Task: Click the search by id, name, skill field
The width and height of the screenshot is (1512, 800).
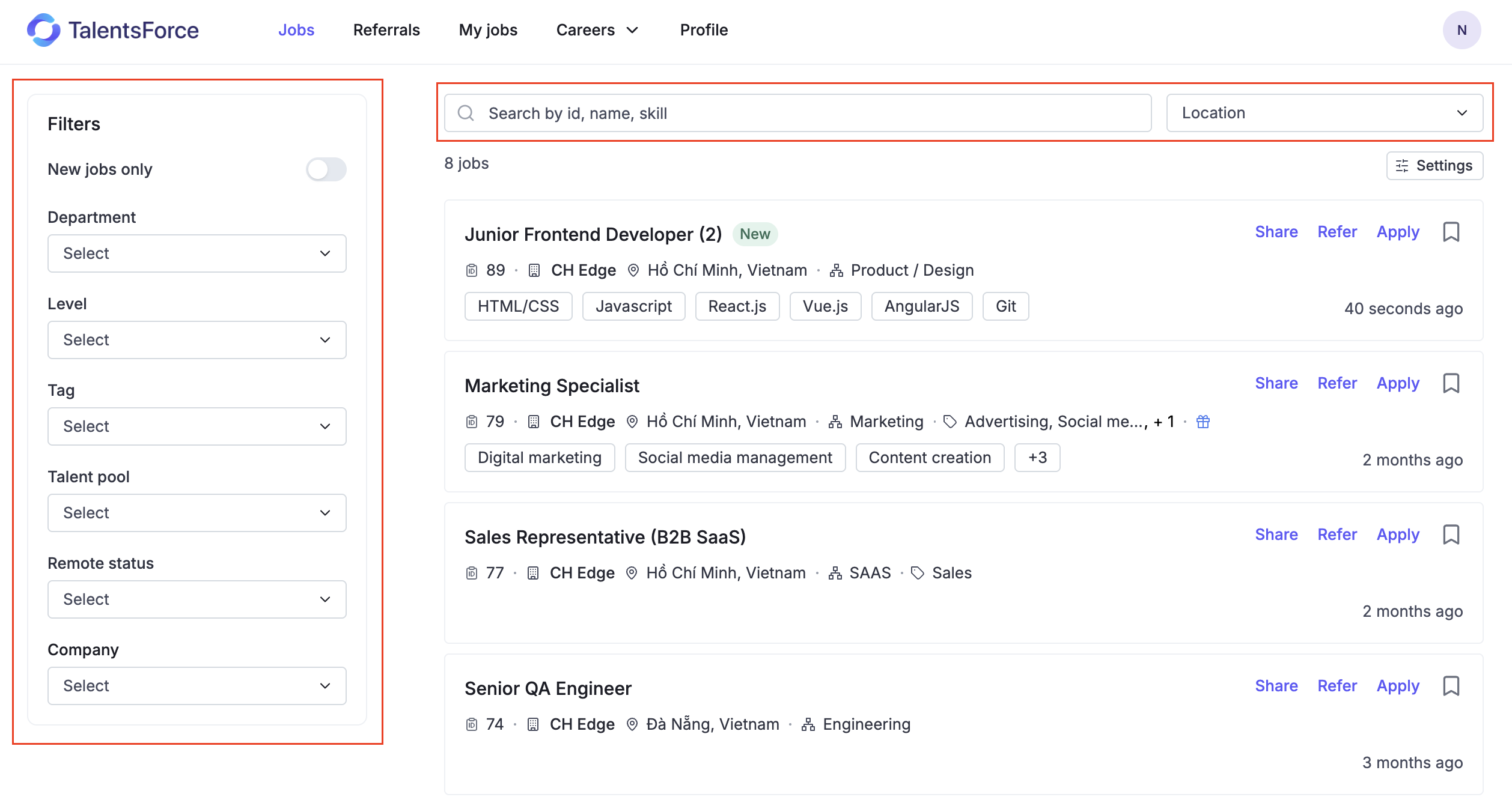Action: (x=805, y=113)
